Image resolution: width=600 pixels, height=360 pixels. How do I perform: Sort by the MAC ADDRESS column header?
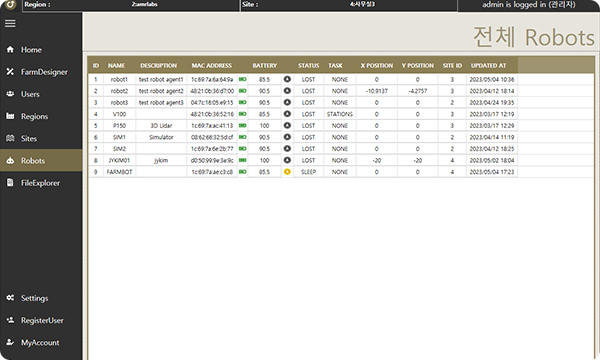tap(212, 65)
